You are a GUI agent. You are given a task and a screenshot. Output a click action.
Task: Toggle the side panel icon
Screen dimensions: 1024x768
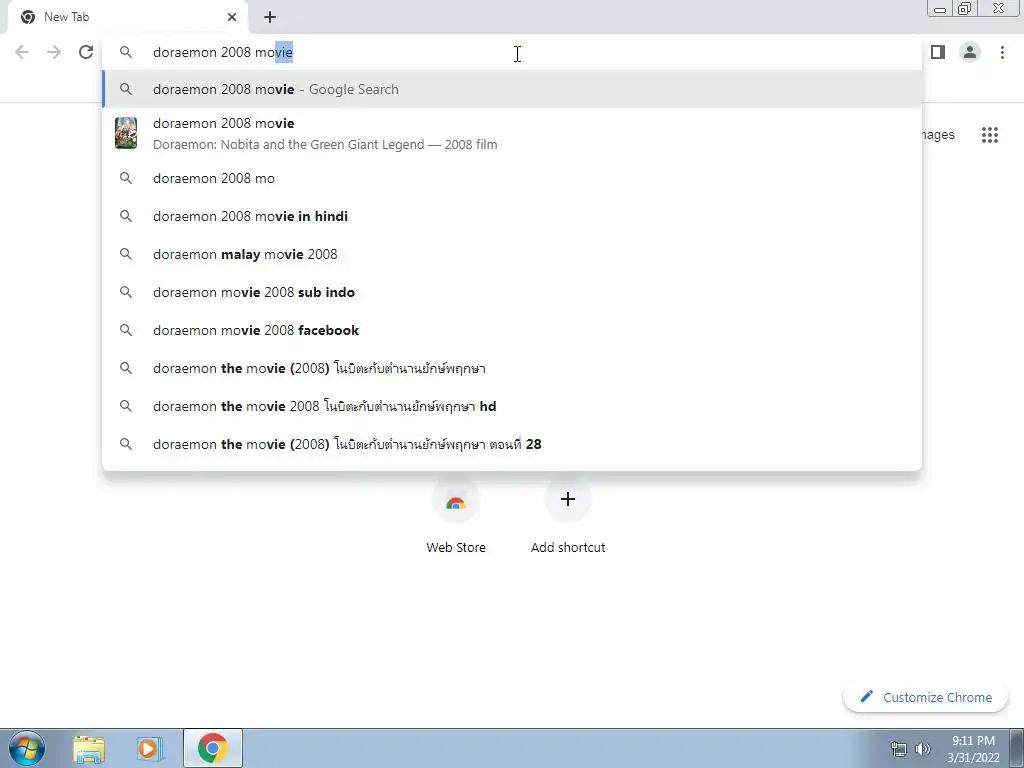coord(938,52)
